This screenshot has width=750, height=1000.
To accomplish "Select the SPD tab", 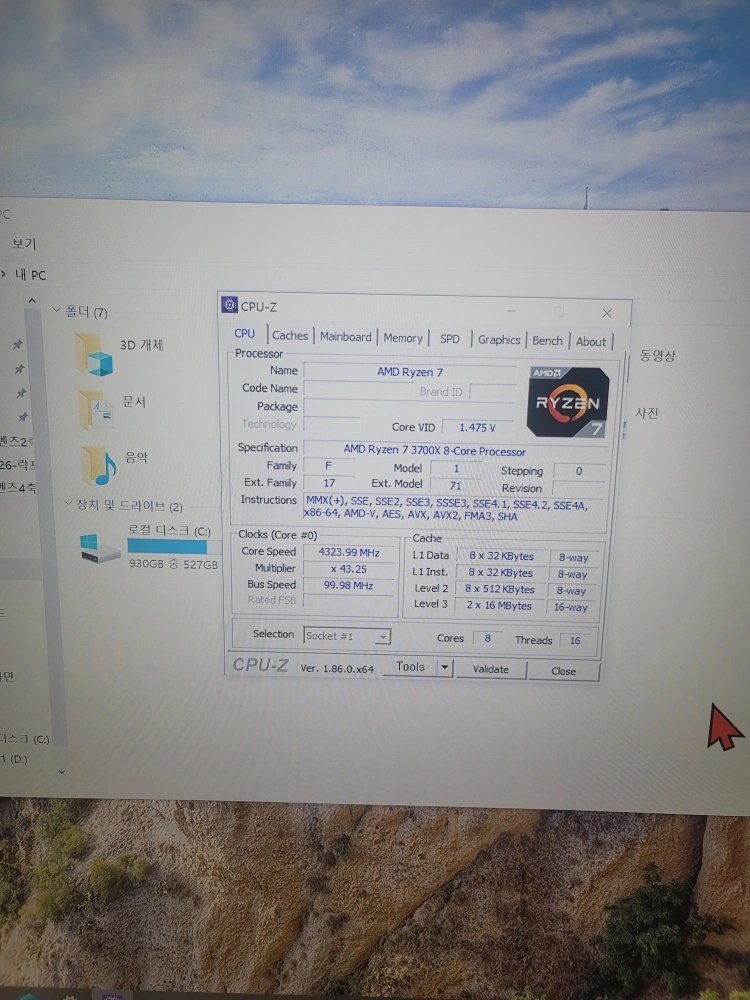I will coord(450,339).
